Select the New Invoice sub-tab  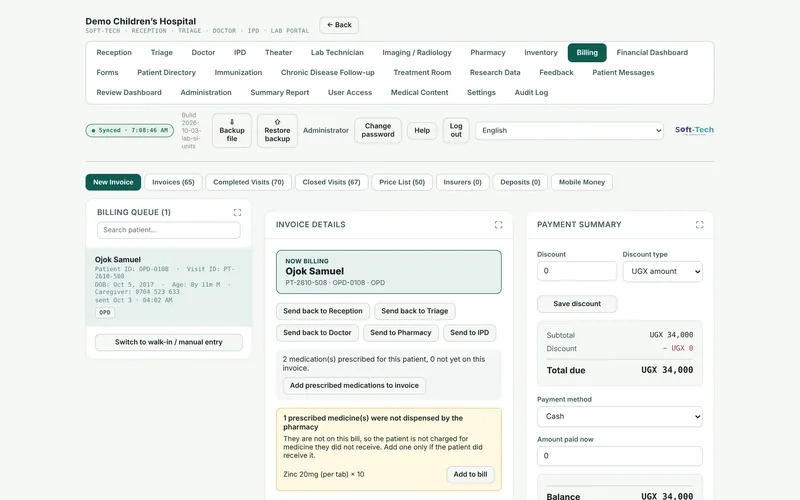(x=113, y=182)
